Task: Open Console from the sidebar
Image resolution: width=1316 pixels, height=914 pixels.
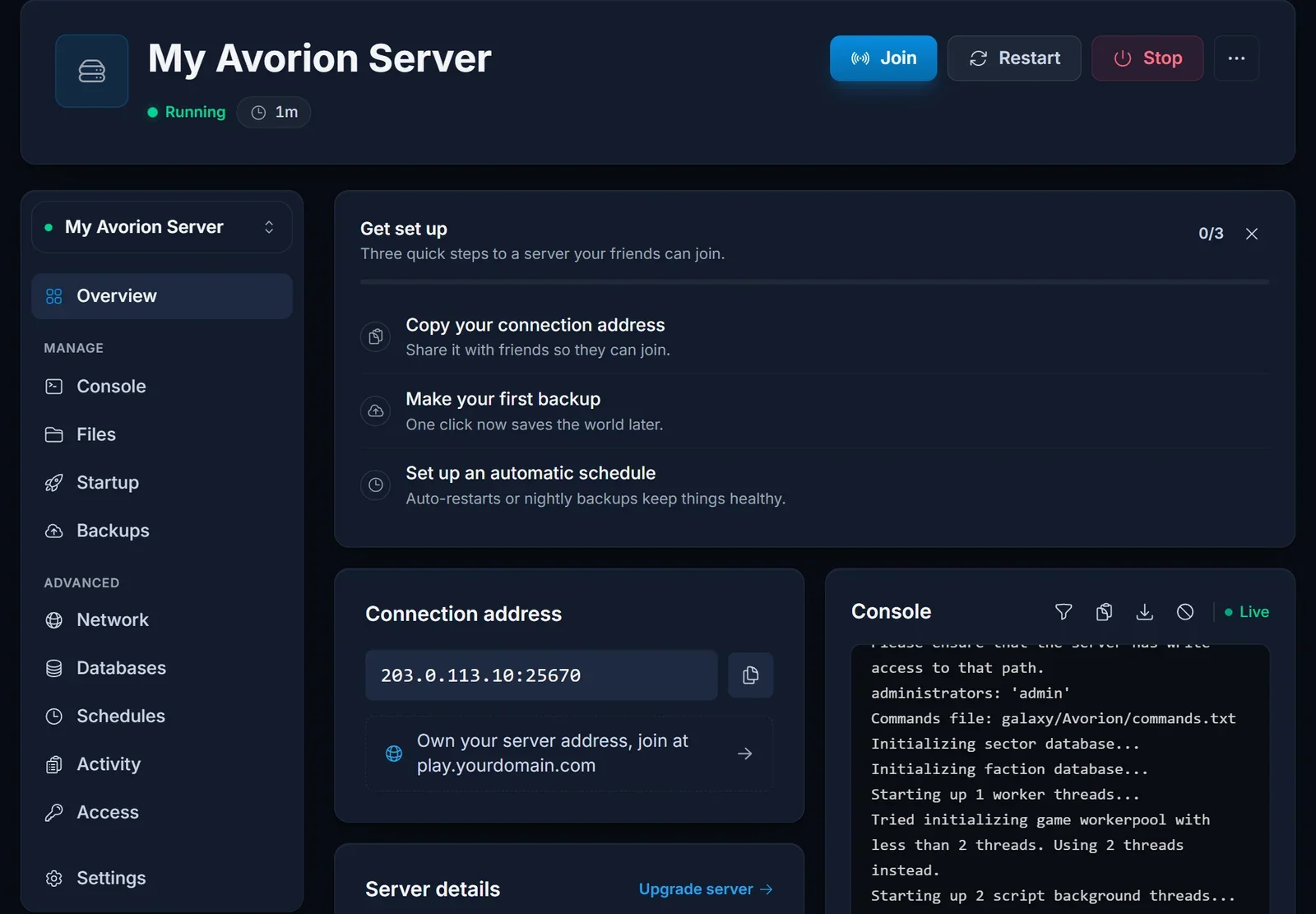Action: [x=162, y=387]
